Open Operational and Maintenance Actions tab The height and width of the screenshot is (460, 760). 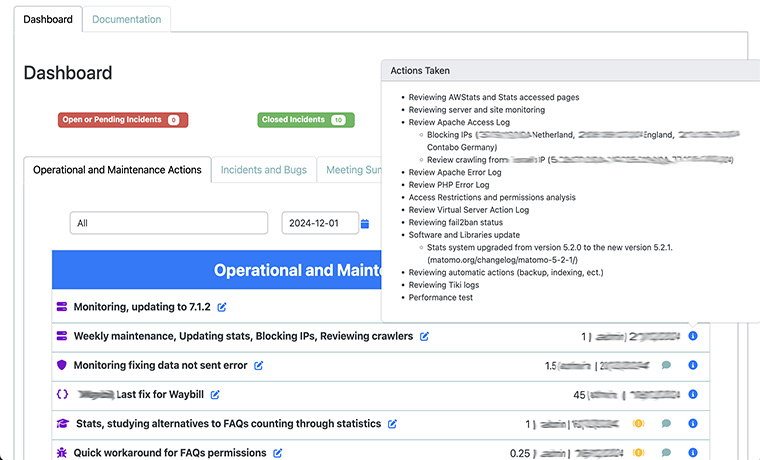(x=117, y=170)
